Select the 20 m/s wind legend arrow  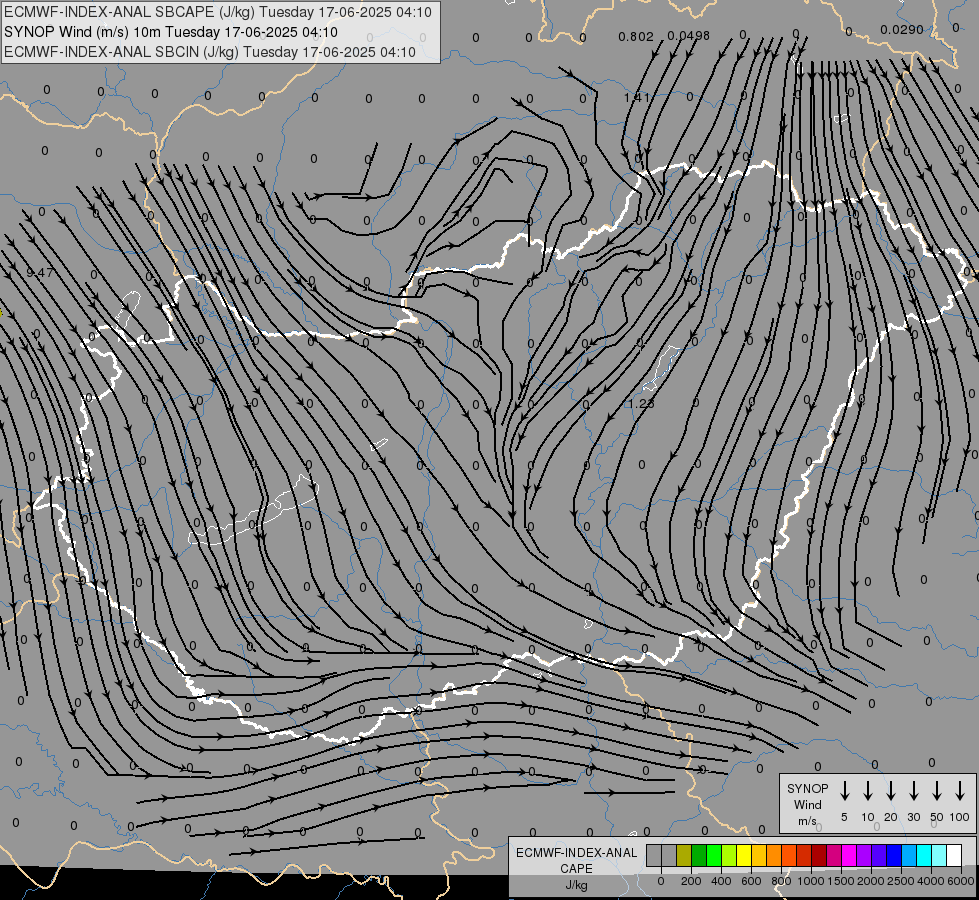click(x=890, y=790)
